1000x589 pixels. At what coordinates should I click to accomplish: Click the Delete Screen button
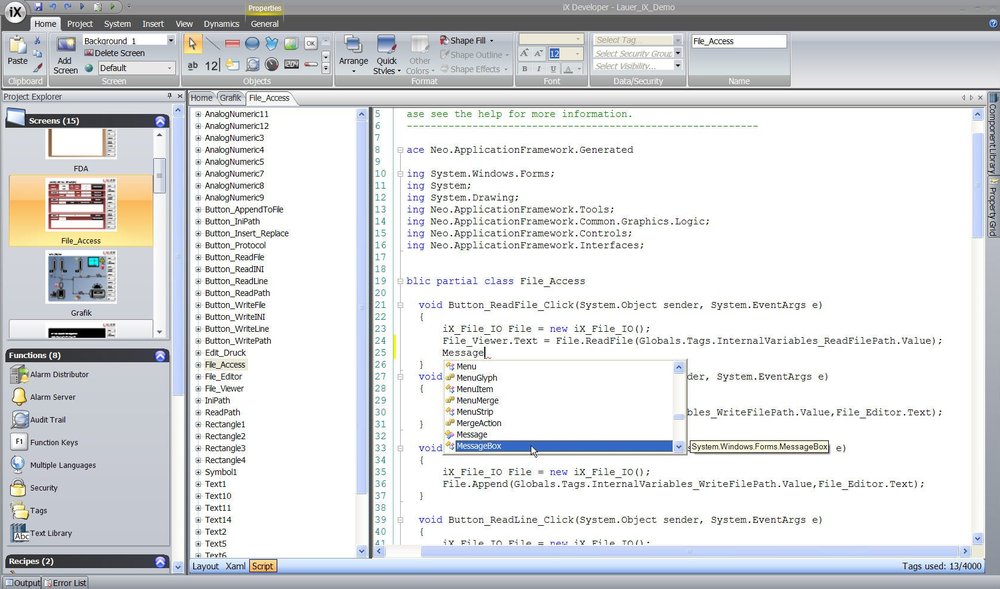113,54
